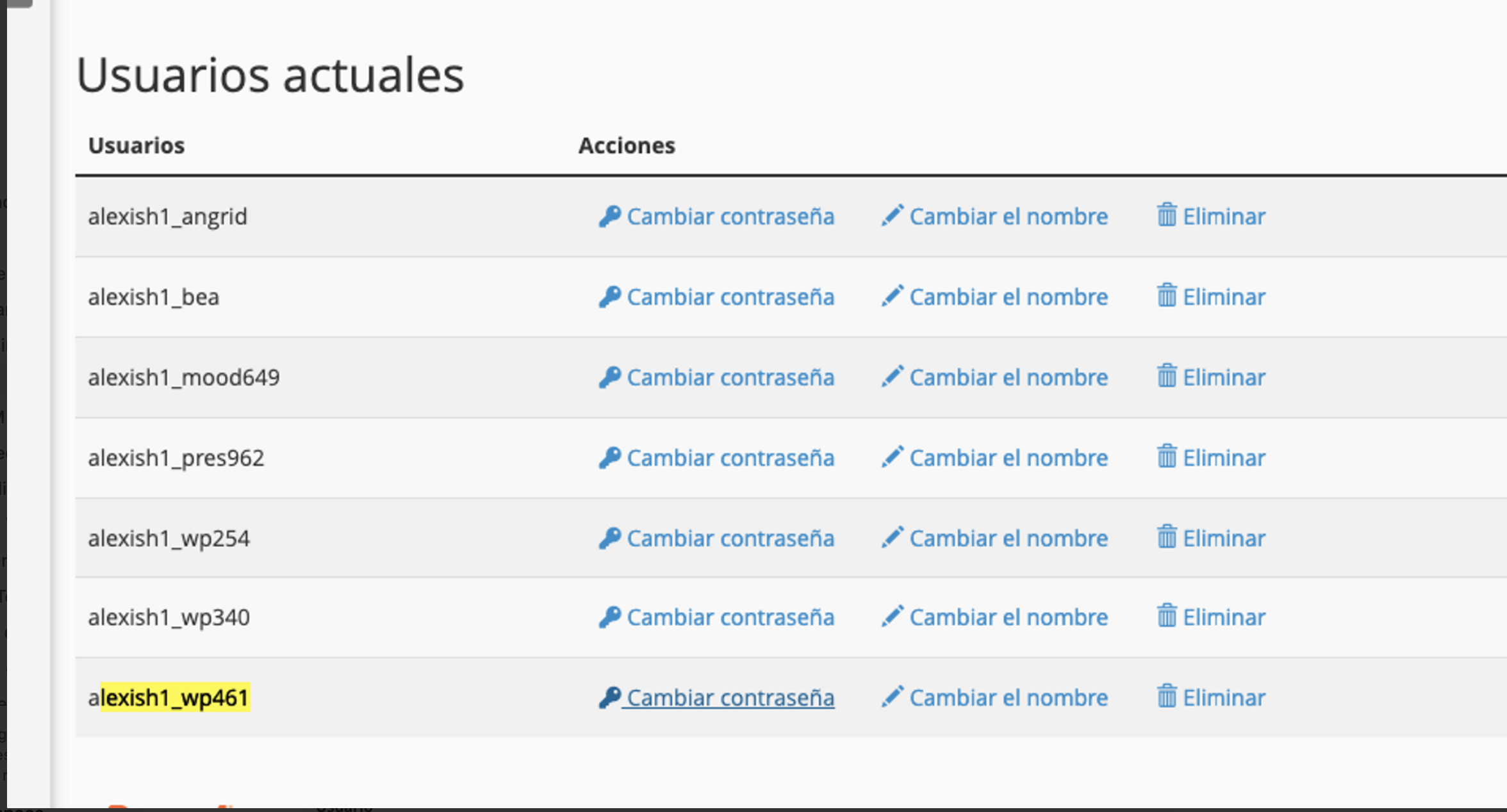Click trash icon for alexish1_wp340
The height and width of the screenshot is (812, 1507).
[1167, 615]
